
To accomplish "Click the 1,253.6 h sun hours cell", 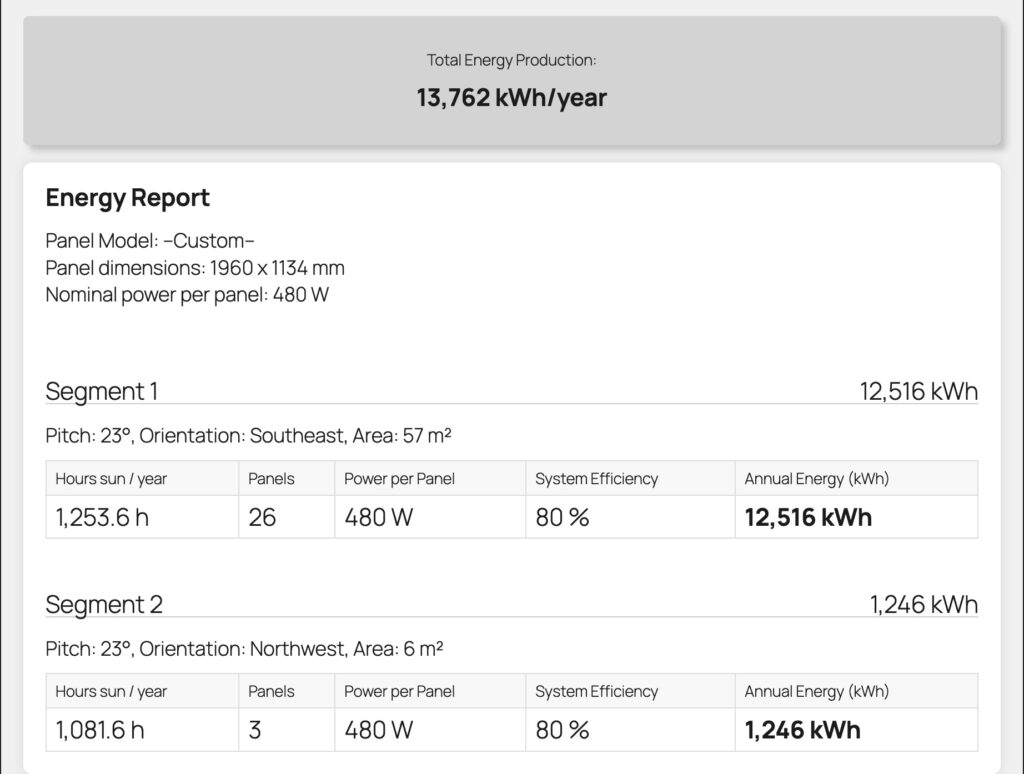I will (x=102, y=517).
